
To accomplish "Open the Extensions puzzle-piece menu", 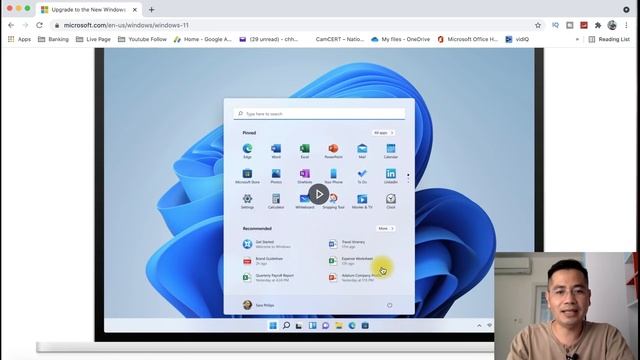I will (598, 25).
